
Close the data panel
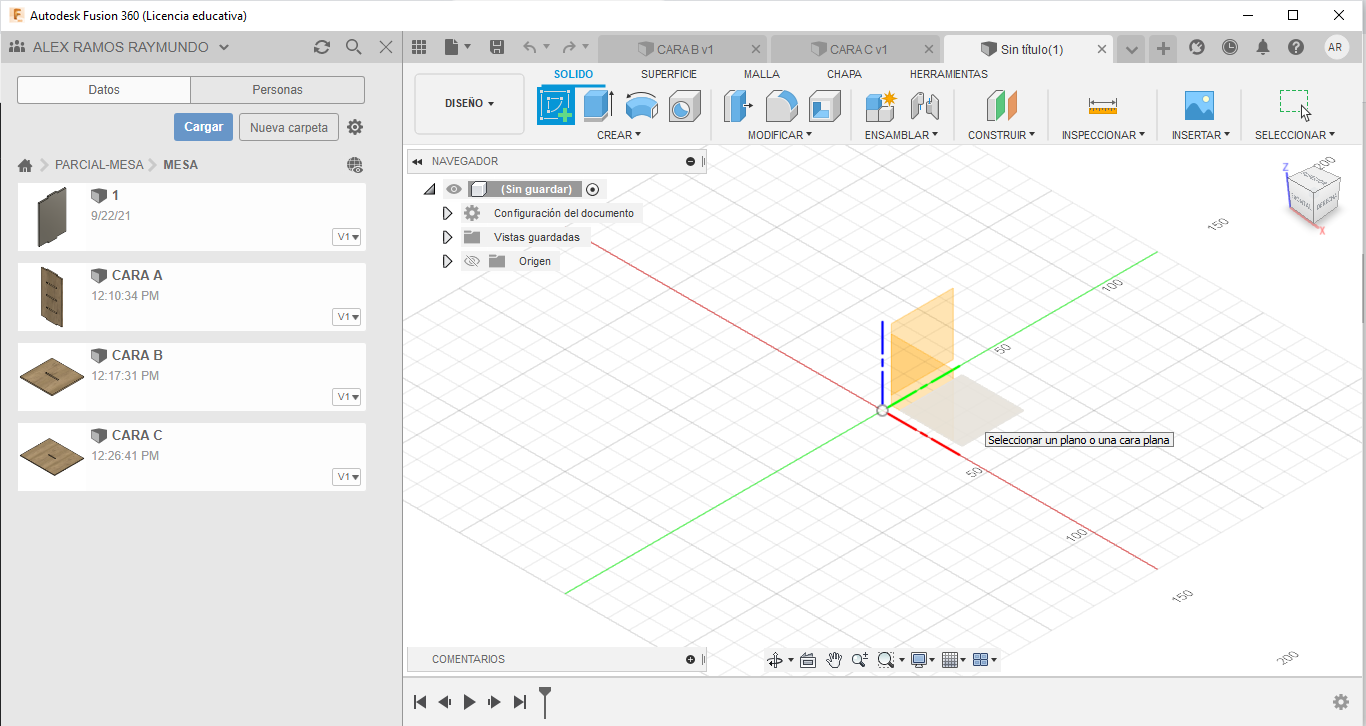[386, 47]
